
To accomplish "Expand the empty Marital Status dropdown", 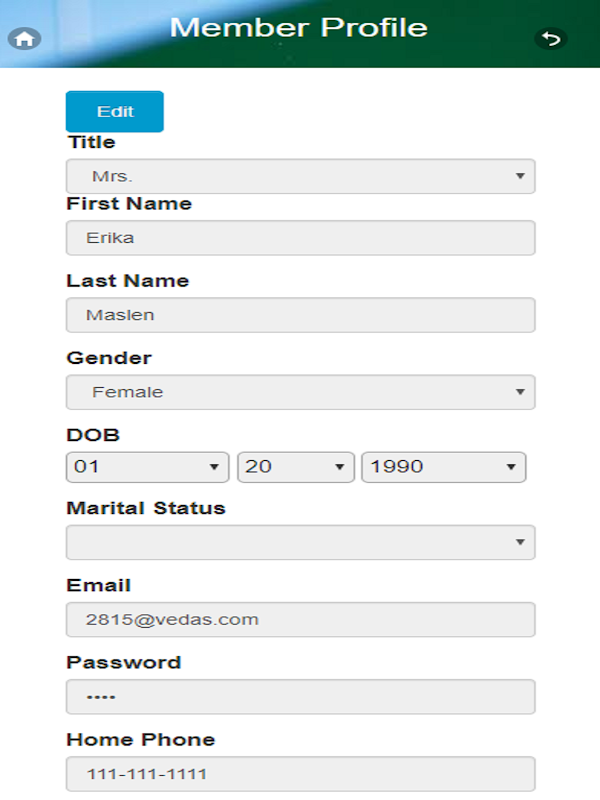I will click(x=300, y=542).
